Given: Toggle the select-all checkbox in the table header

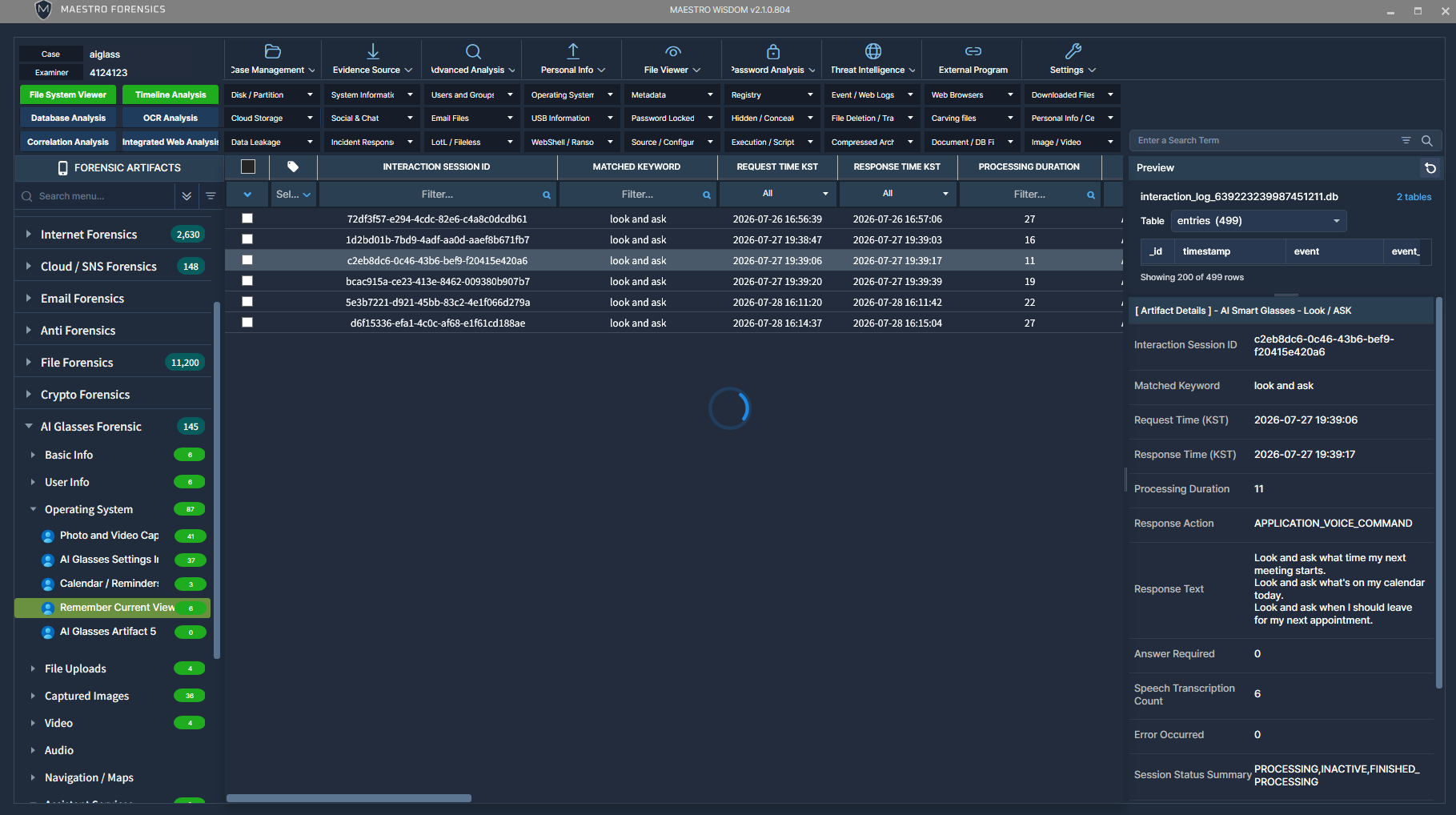Looking at the screenshot, I should click(x=248, y=167).
